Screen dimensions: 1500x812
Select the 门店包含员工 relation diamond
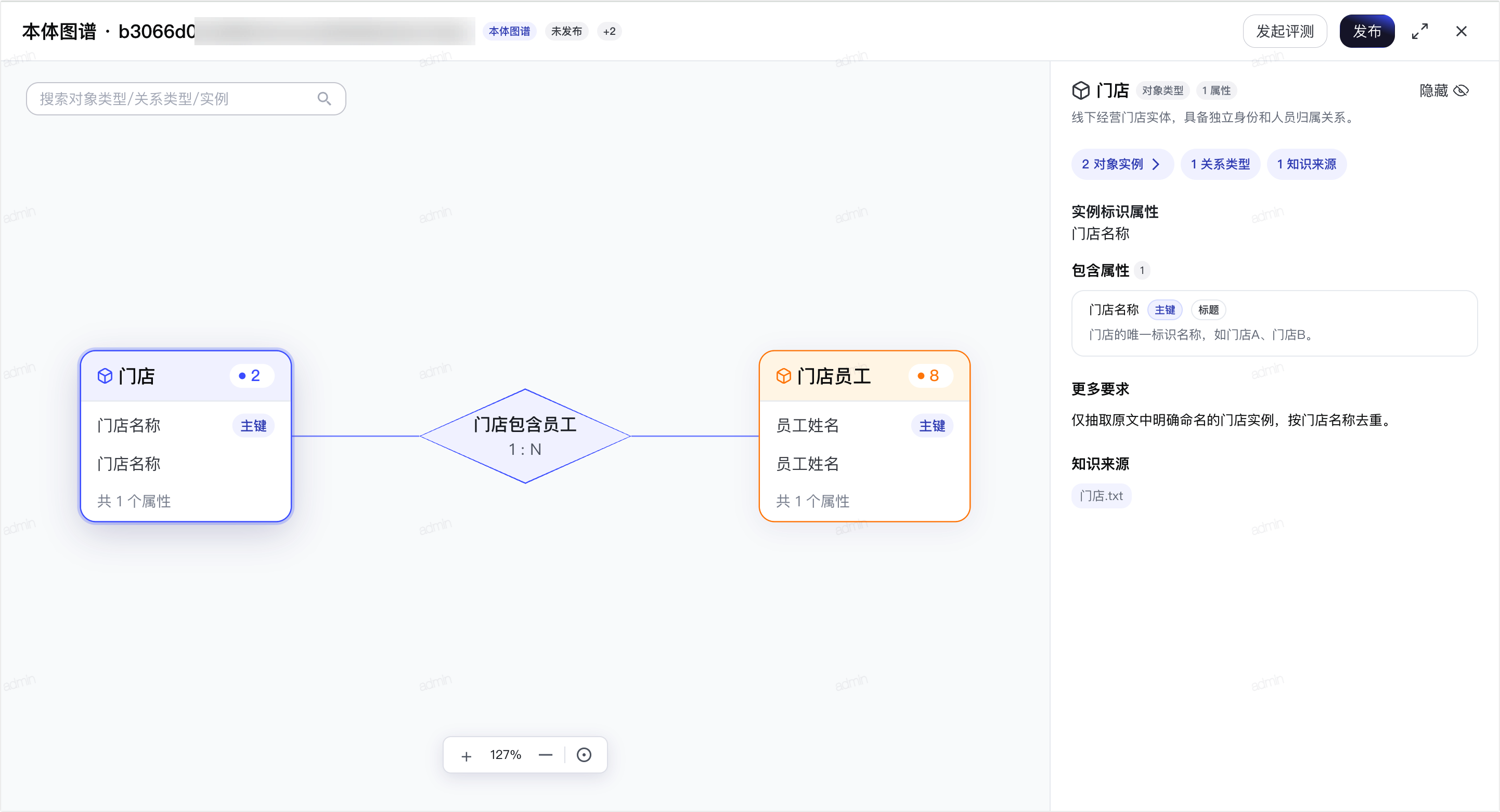[525, 436]
